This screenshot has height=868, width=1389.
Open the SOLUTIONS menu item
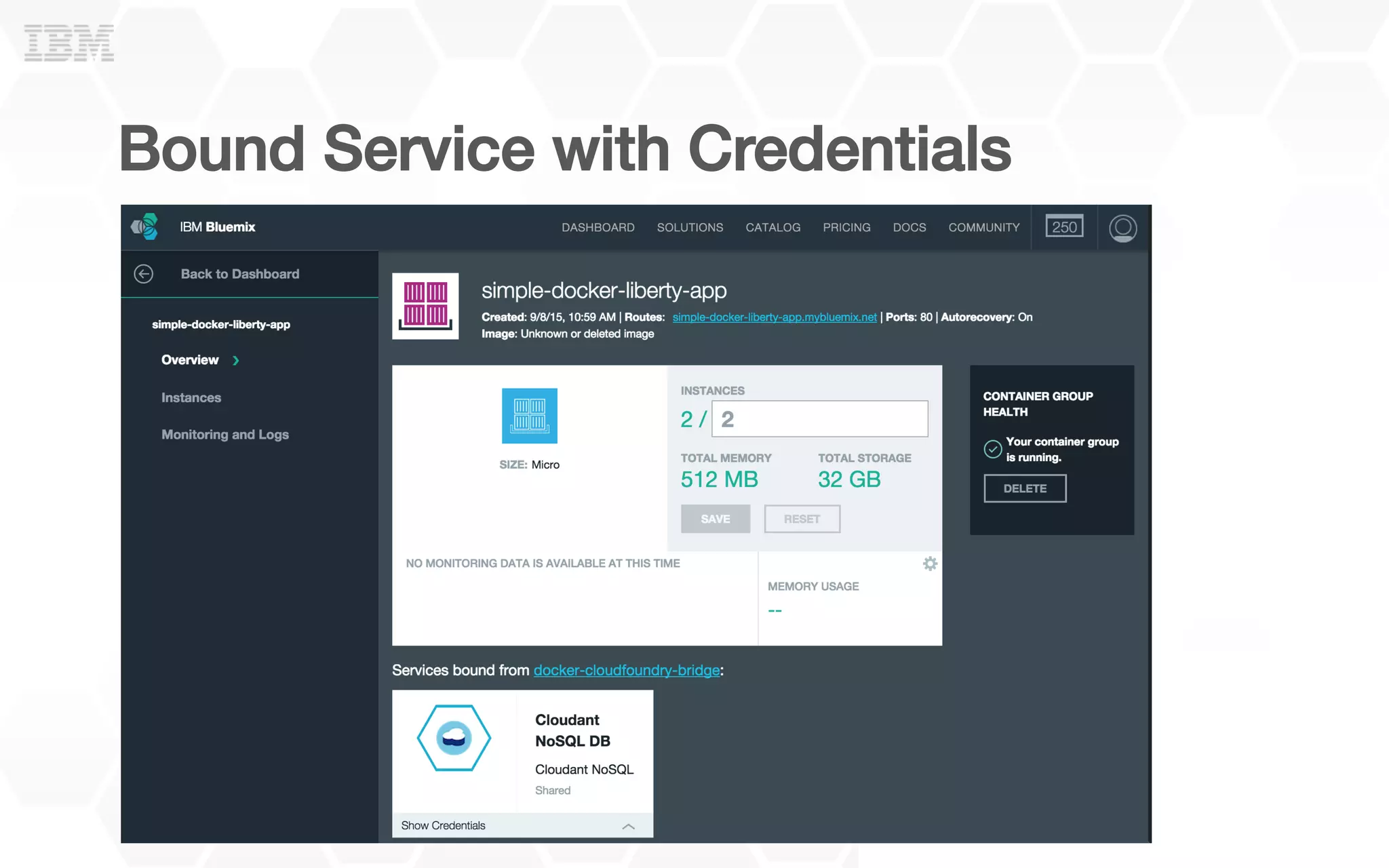point(690,228)
